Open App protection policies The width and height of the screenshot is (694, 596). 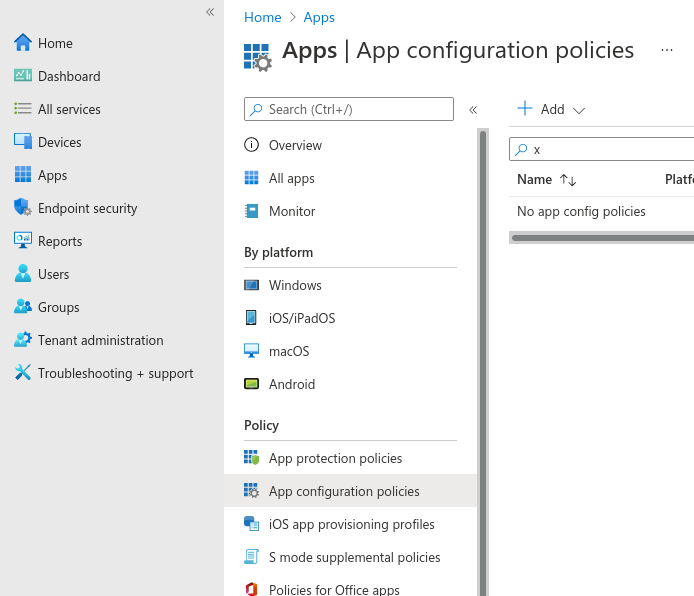(x=335, y=458)
